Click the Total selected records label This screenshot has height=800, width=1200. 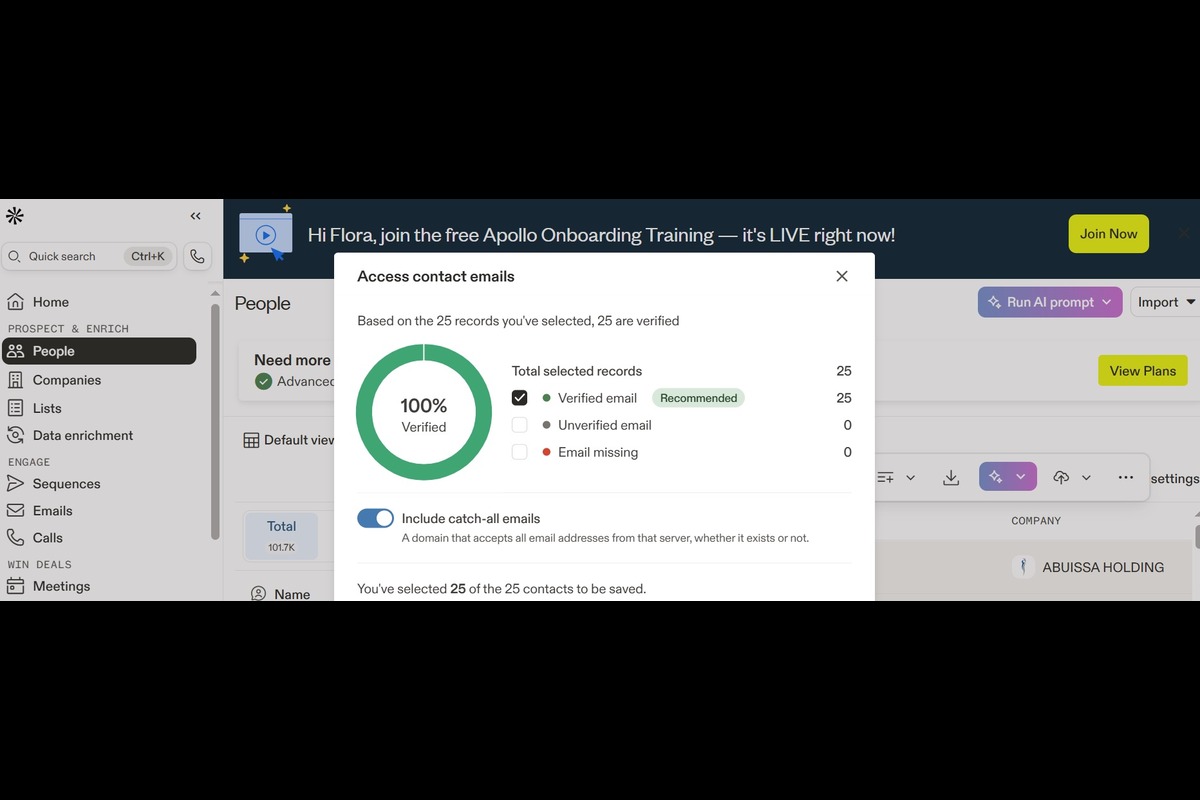[577, 371]
